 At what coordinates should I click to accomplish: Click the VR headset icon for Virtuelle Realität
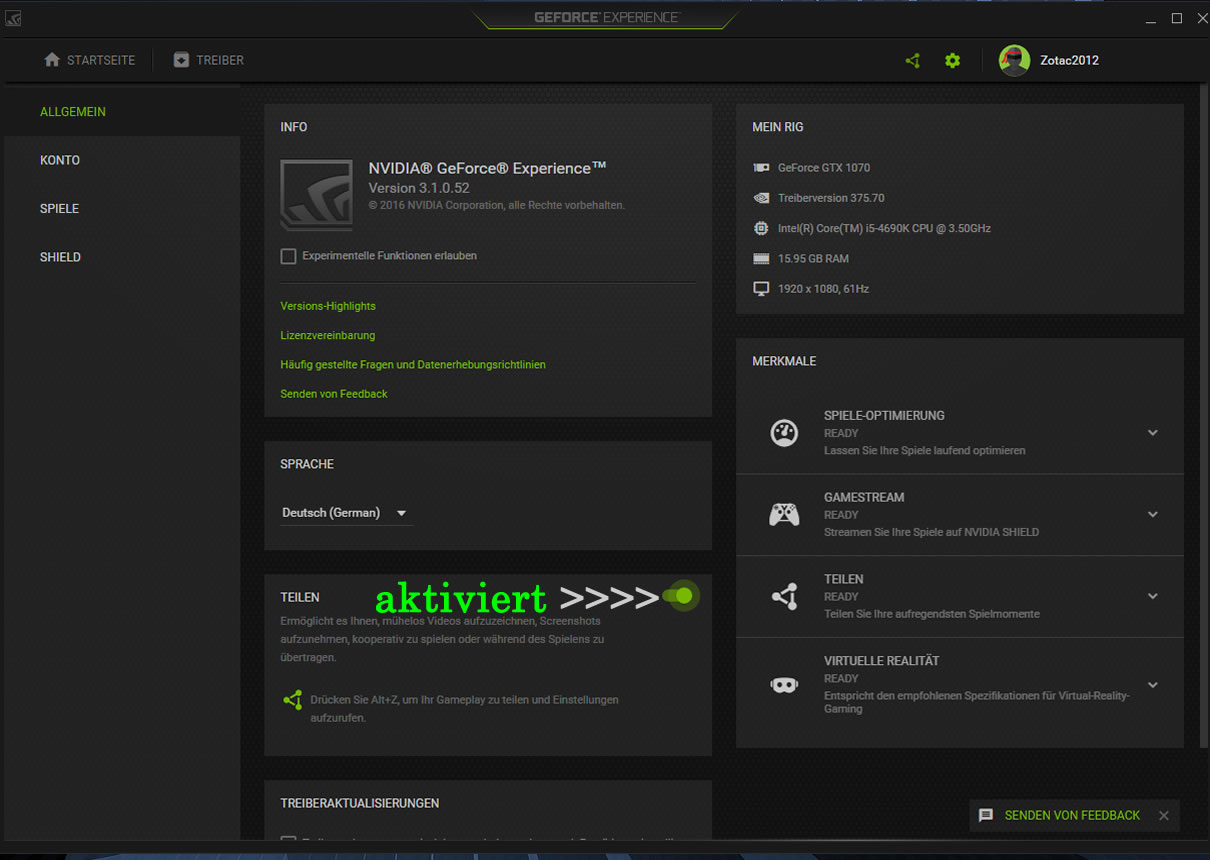(x=784, y=685)
